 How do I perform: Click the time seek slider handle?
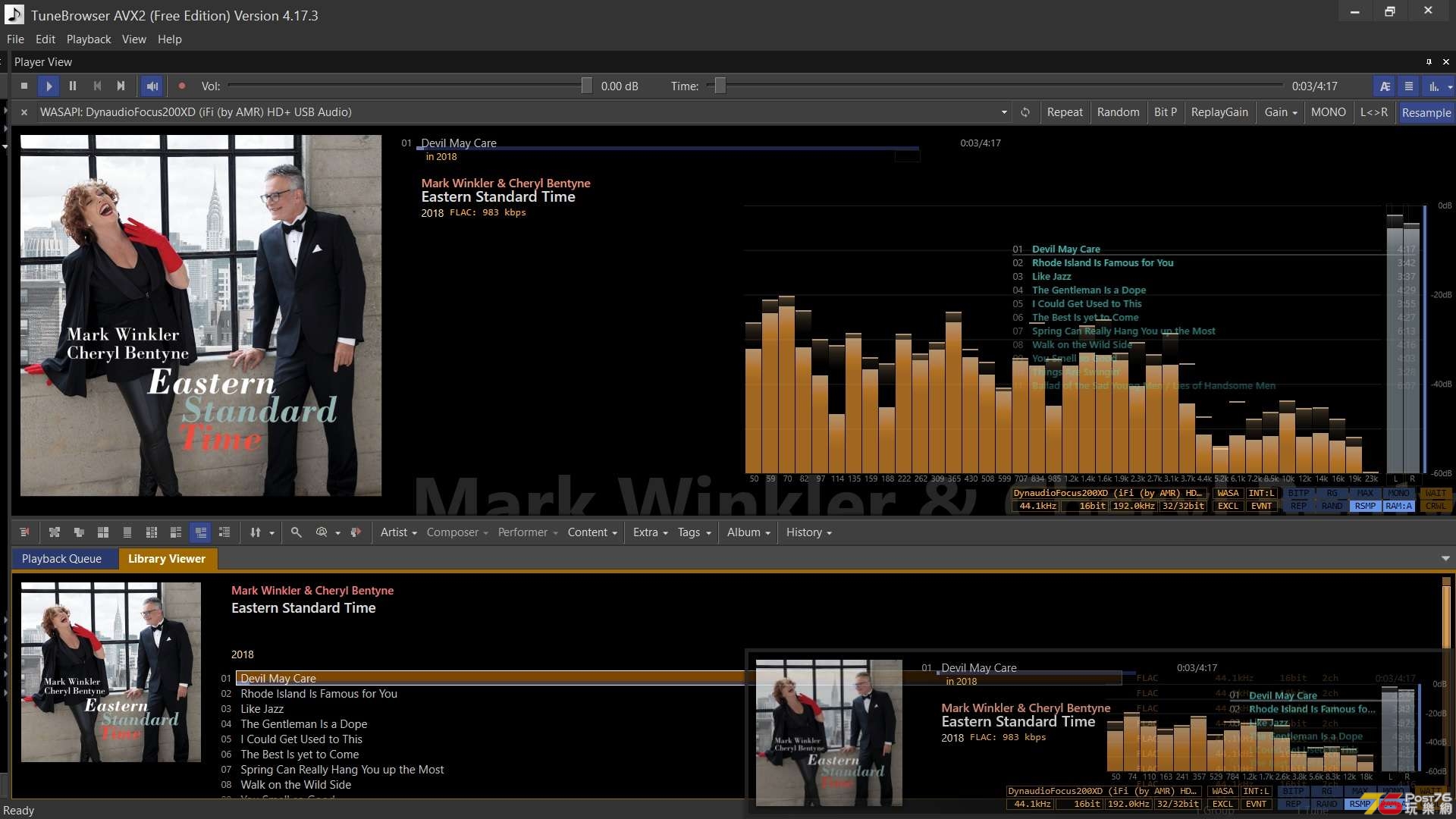point(720,86)
